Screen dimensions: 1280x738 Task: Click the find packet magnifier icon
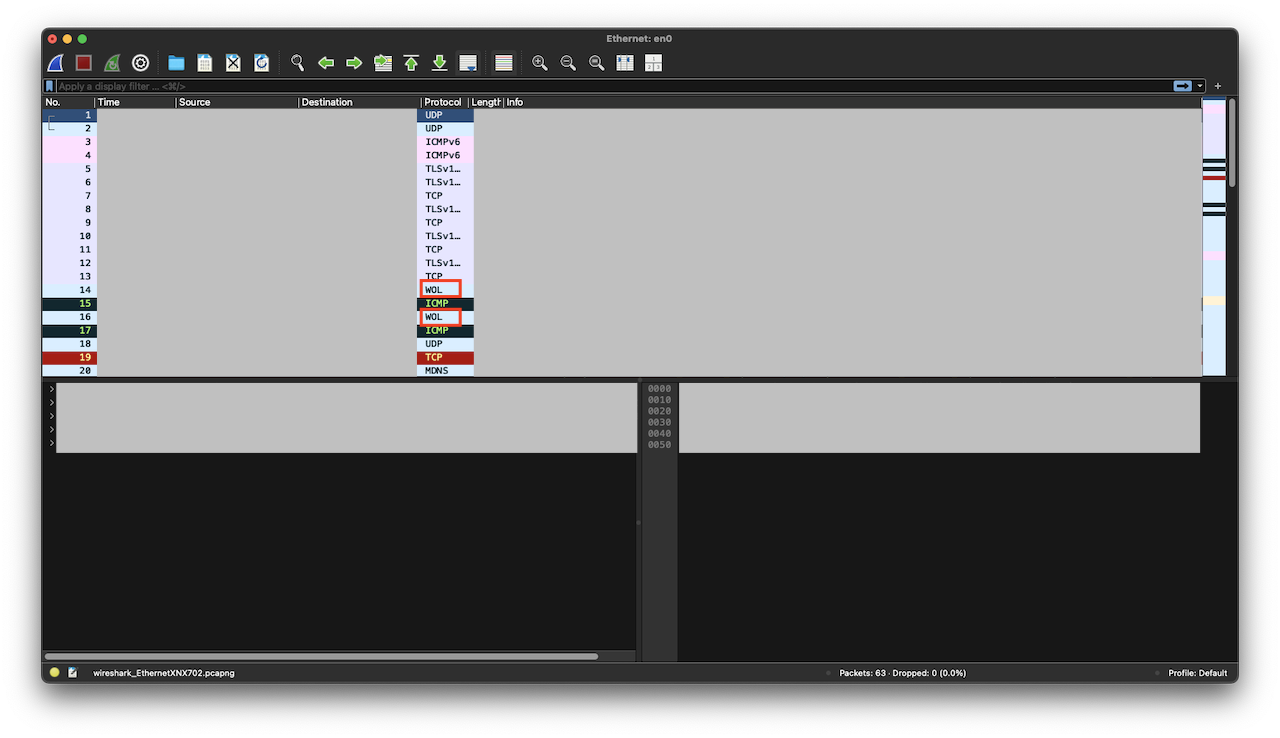297,63
